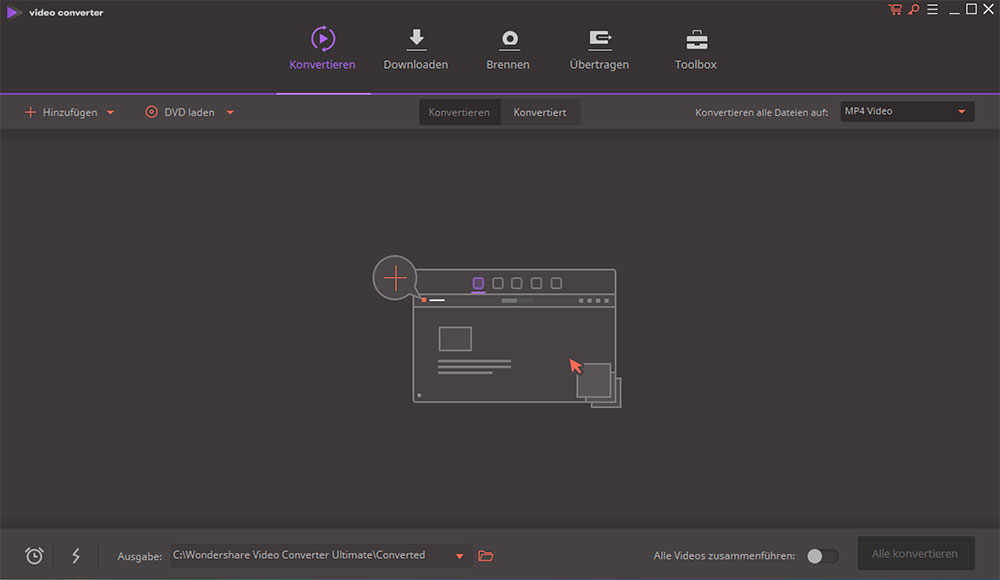
Task: Maximize the video converter window
Action: pyautogui.click(x=971, y=9)
